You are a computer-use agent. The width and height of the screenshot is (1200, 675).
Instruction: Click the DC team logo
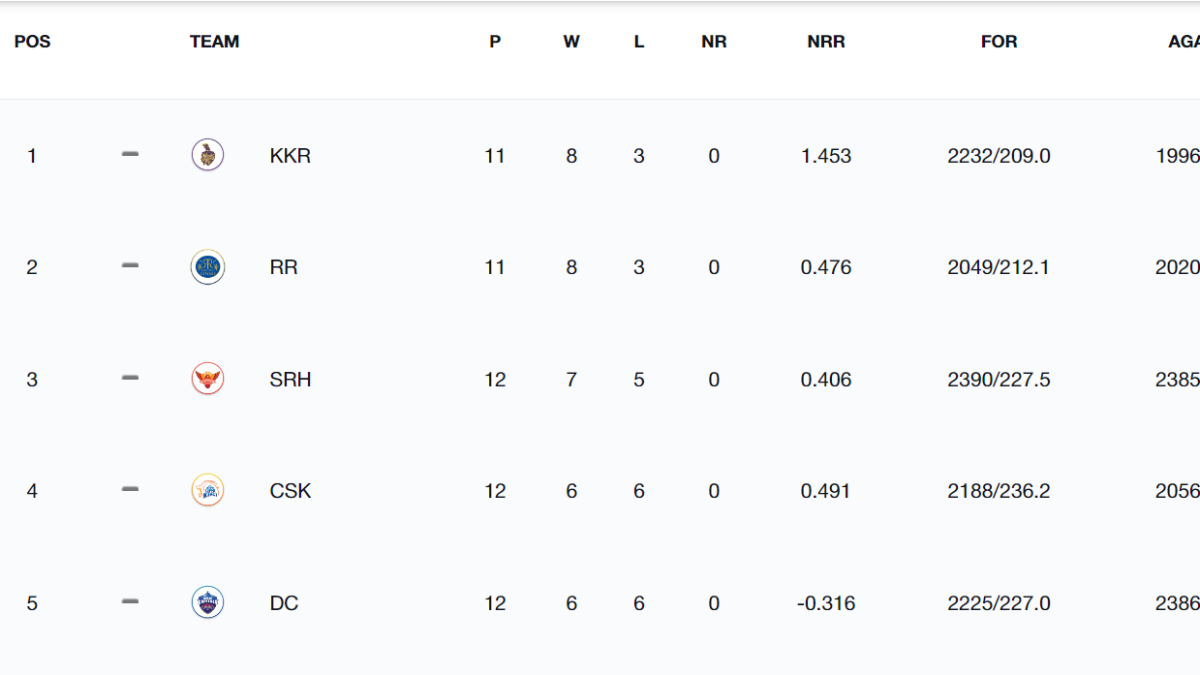pyautogui.click(x=207, y=603)
